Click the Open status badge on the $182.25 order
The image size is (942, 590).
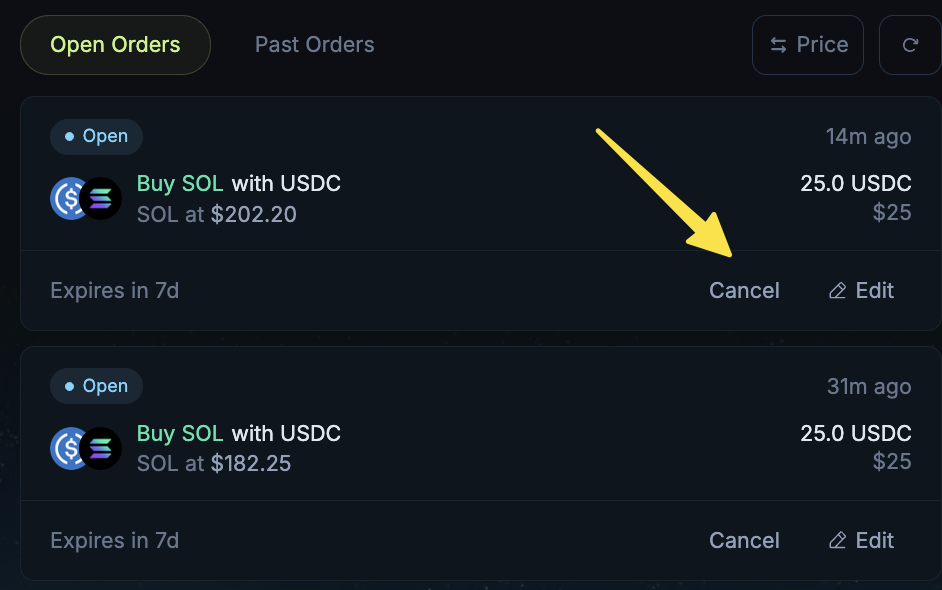click(x=96, y=386)
